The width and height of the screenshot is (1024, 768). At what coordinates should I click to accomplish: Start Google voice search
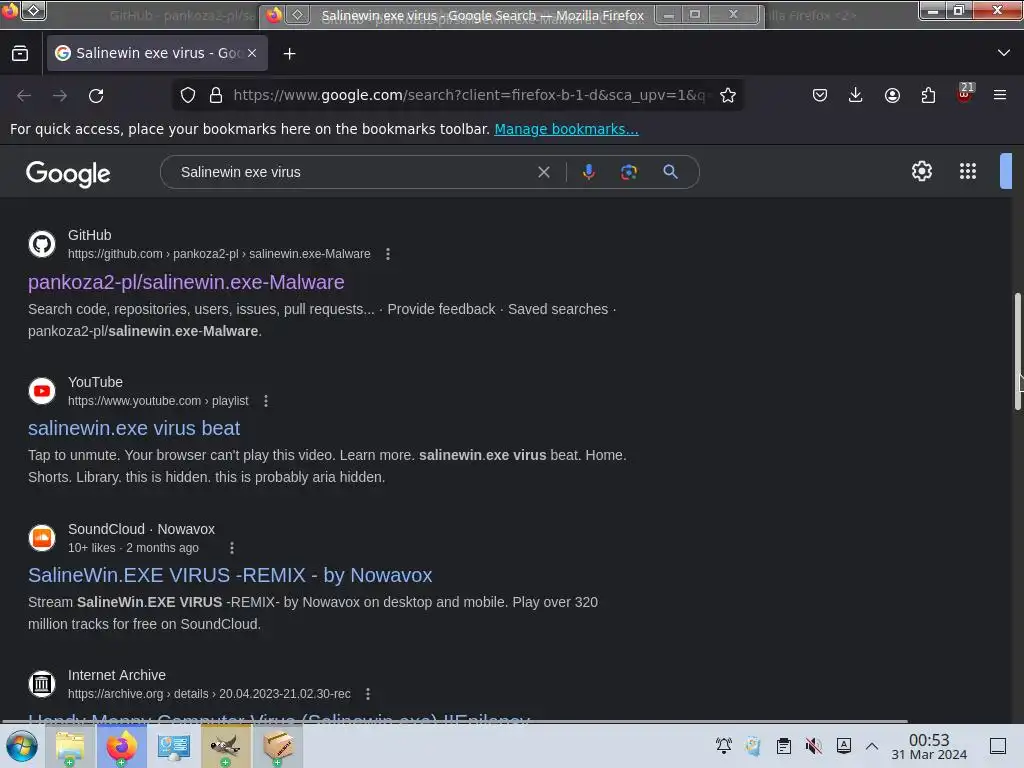(x=588, y=172)
